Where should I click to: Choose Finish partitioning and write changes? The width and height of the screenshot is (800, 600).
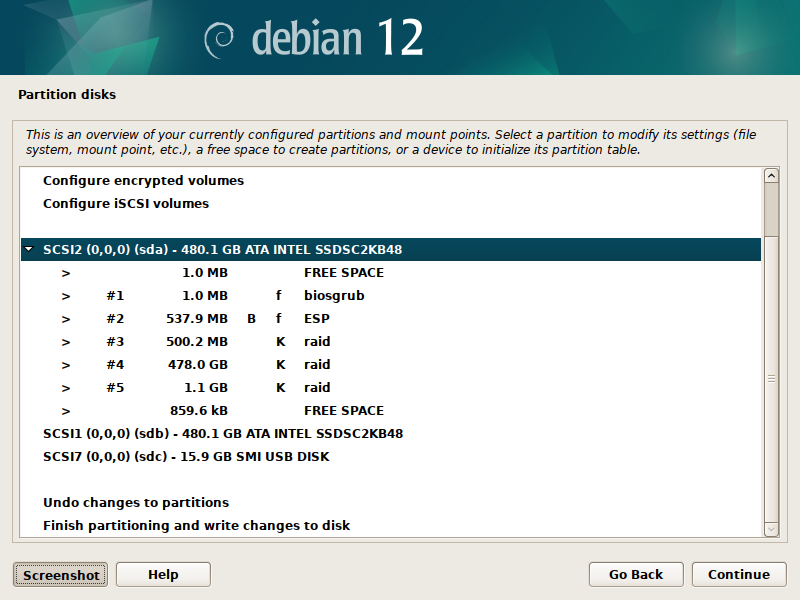click(196, 526)
